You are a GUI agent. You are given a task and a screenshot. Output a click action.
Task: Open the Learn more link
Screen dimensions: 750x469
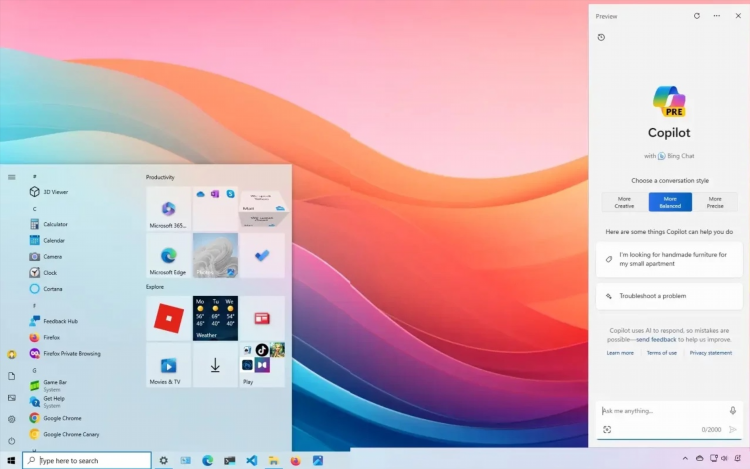click(x=620, y=353)
